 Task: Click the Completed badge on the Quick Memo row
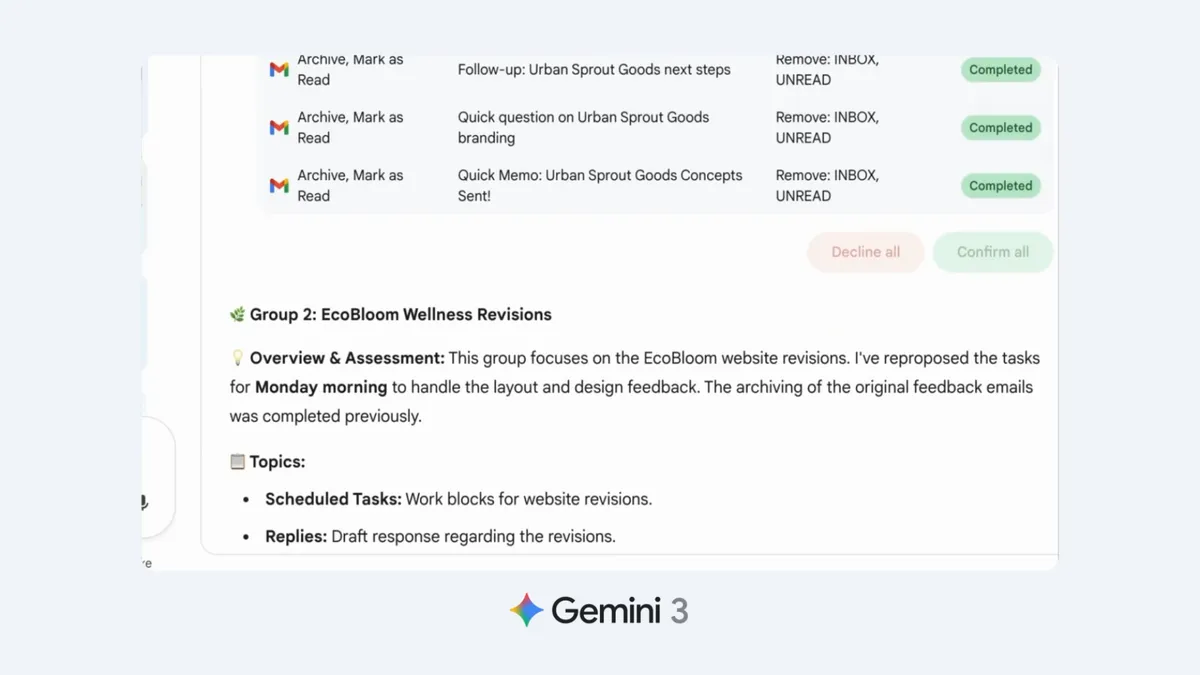pyautogui.click(x=1000, y=185)
